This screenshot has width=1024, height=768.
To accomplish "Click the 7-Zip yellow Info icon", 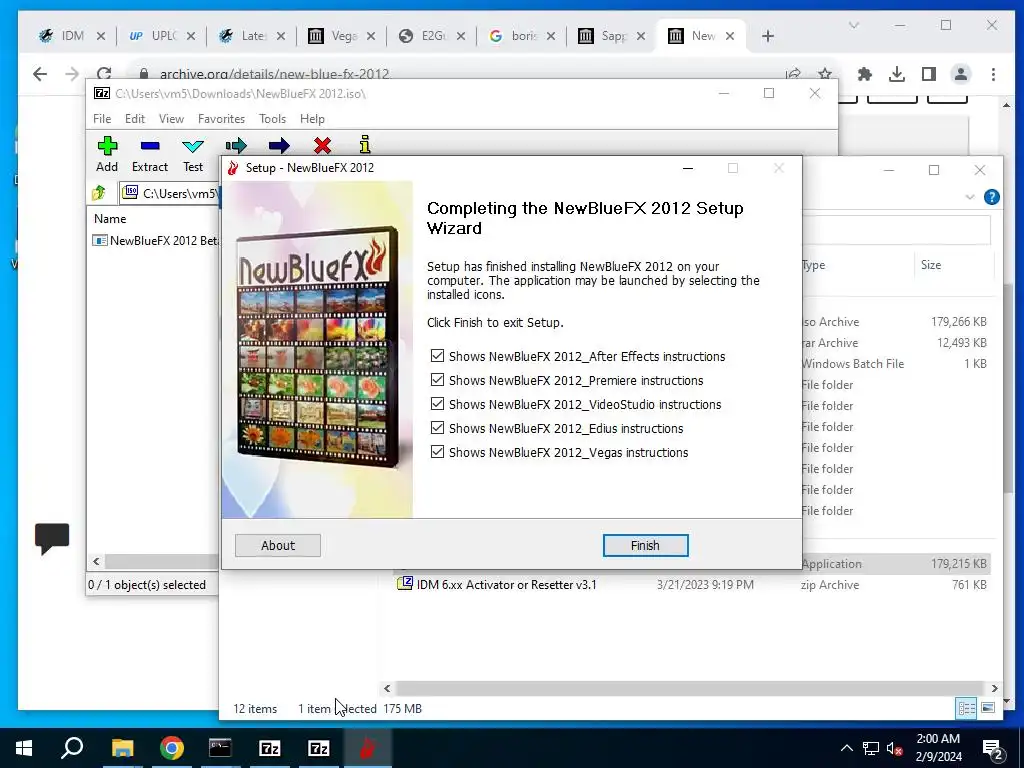I will click(365, 145).
